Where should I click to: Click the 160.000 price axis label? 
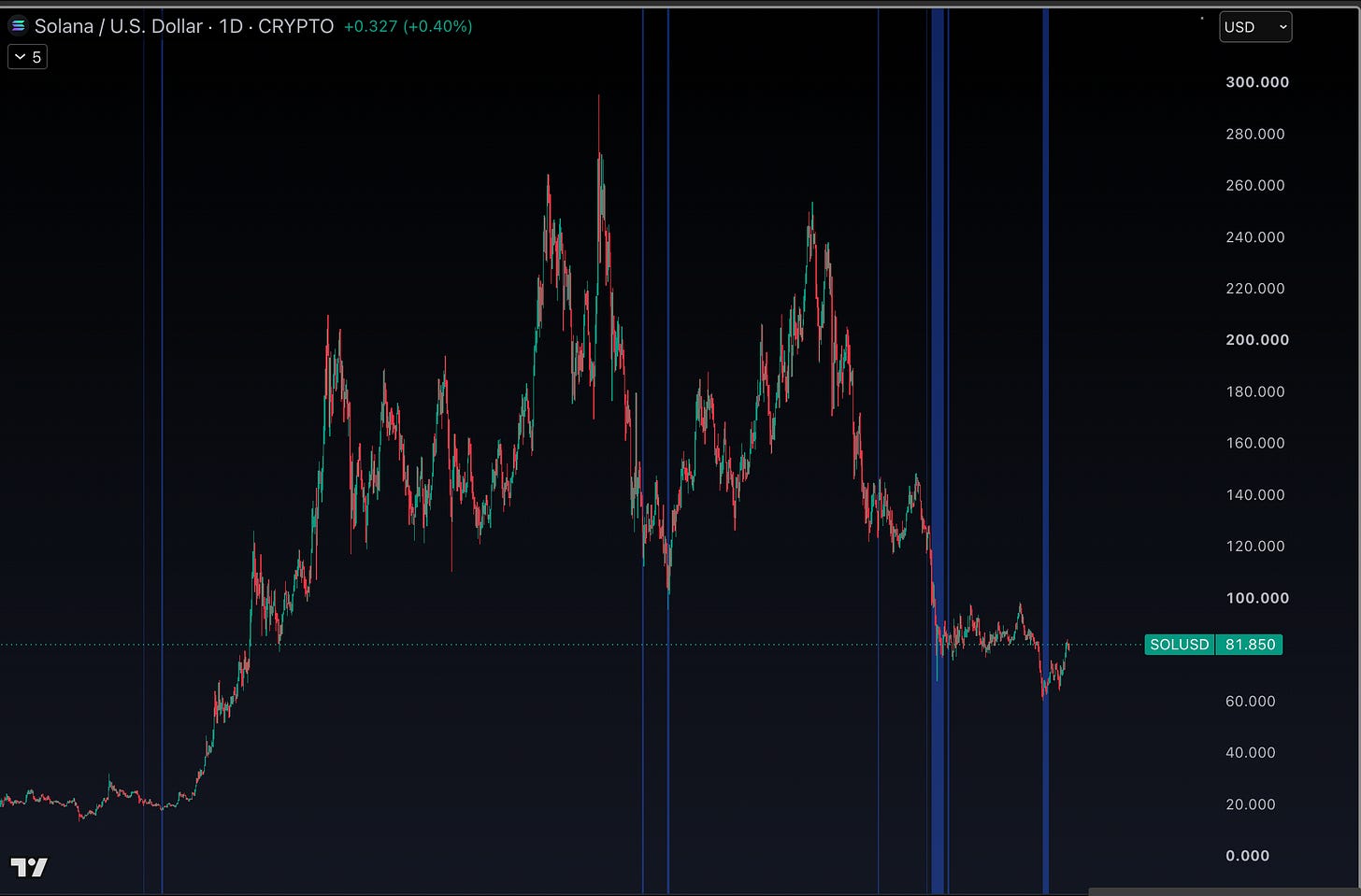pos(1255,443)
